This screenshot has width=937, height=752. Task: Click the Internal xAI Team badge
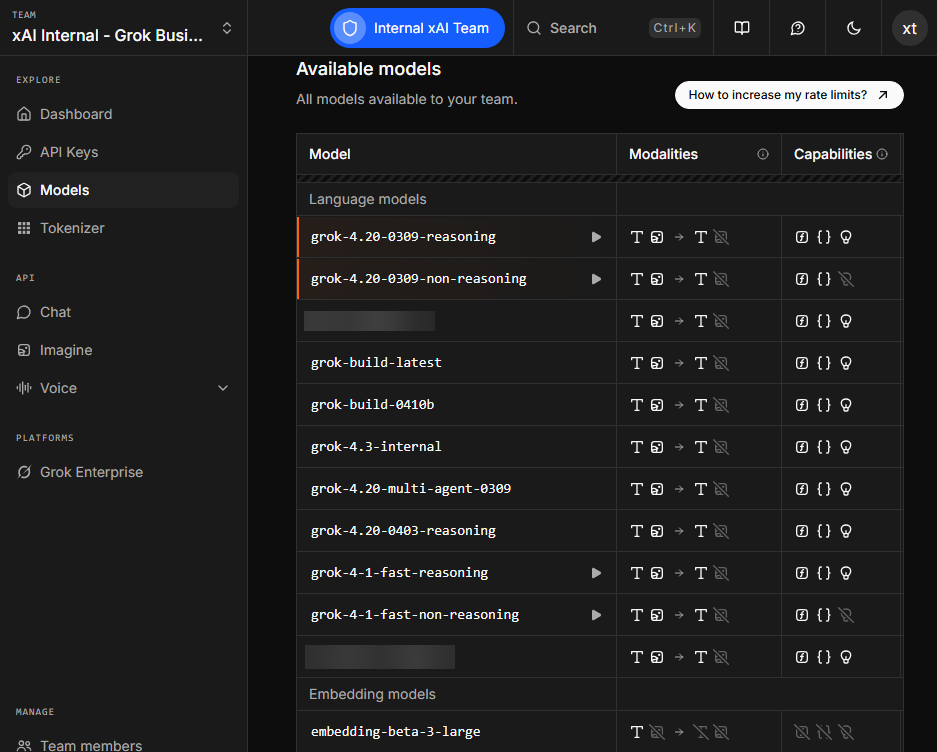(417, 28)
